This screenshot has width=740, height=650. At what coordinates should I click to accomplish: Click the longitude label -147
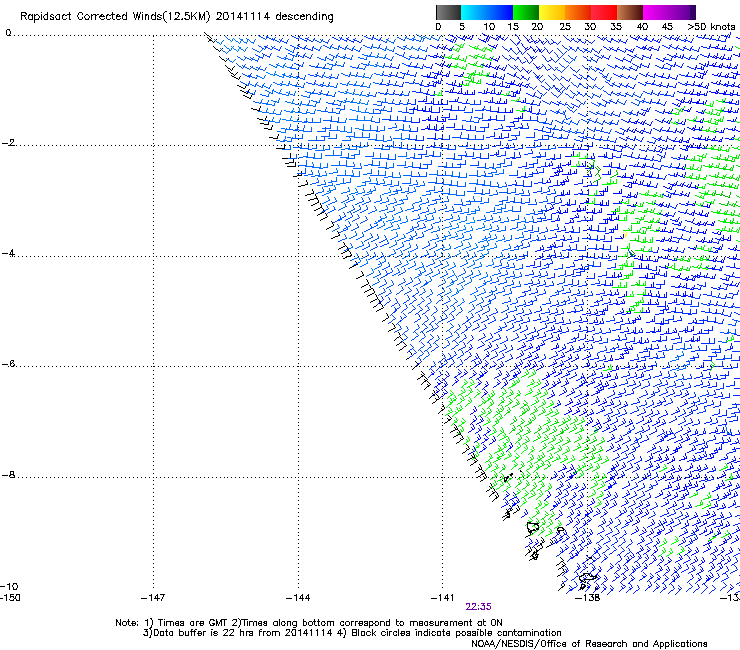pyautogui.click(x=153, y=598)
